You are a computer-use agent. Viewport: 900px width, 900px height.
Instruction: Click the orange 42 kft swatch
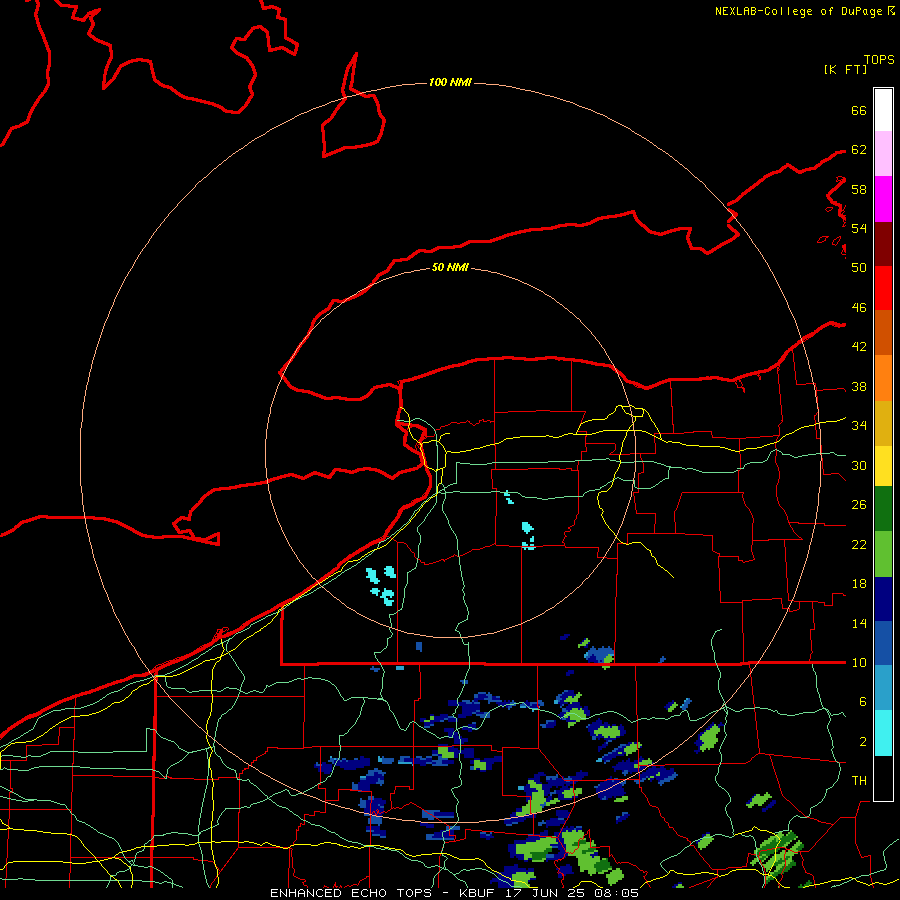point(883,378)
